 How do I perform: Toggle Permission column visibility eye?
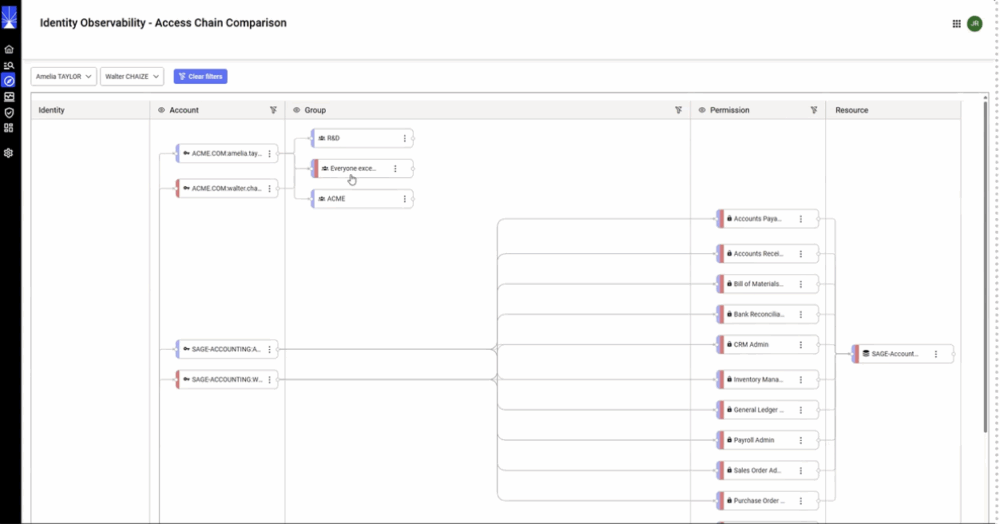pyautogui.click(x=702, y=110)
